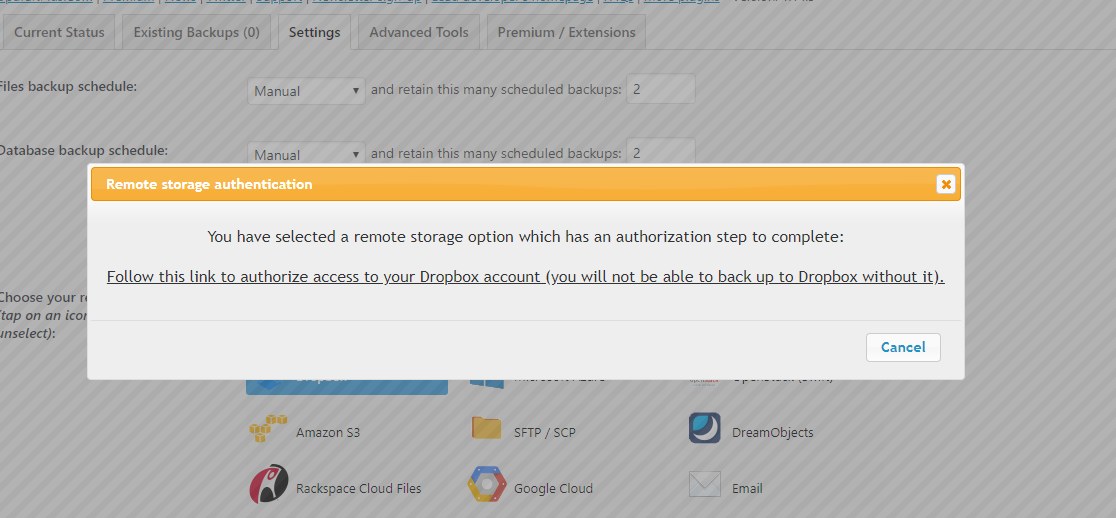Click the files retained backups number field
Image resolution: width=1116 pixels, height=518 pixels.
click(x=660, y=89)
